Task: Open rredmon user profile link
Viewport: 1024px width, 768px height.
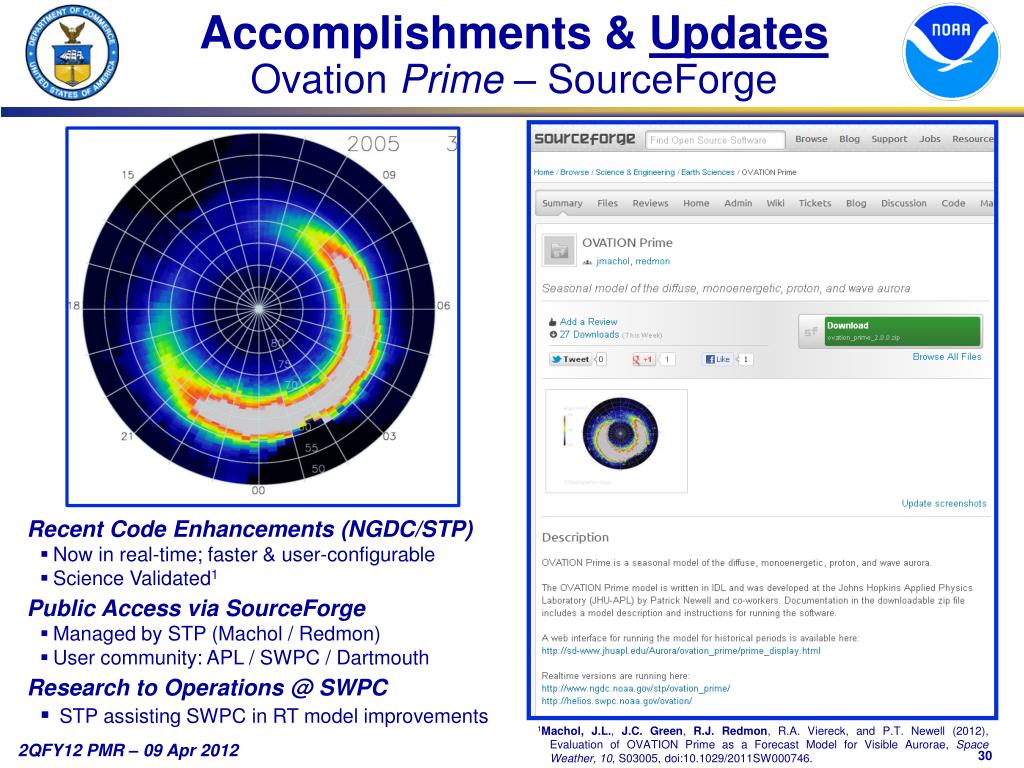Action: 652,261
